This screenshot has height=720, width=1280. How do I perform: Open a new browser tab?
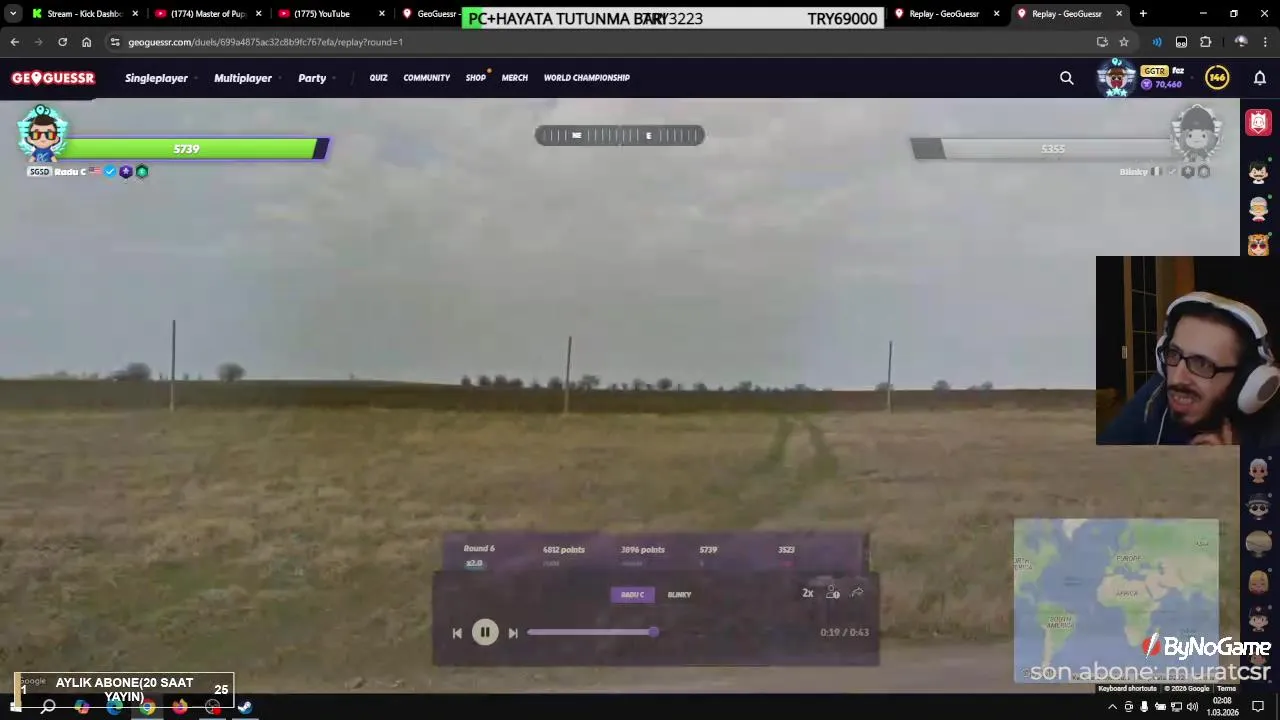point(1143,14)
